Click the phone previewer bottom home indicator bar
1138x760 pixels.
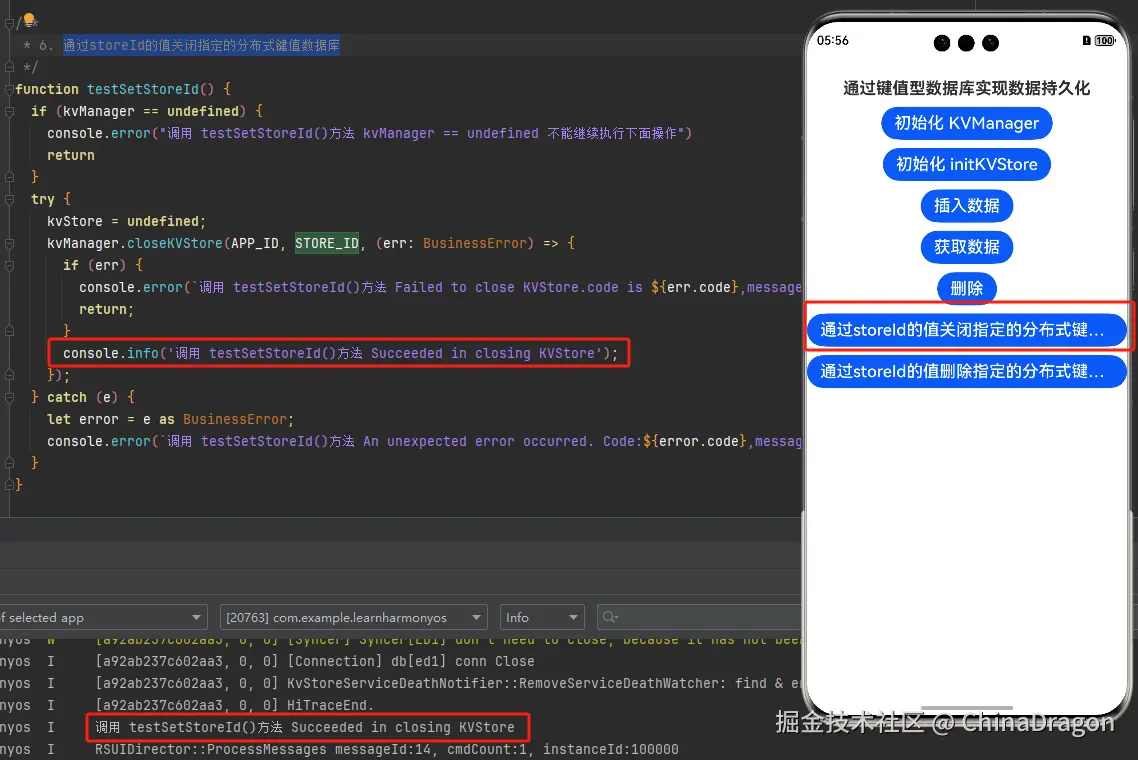click(x=967, y=707)
